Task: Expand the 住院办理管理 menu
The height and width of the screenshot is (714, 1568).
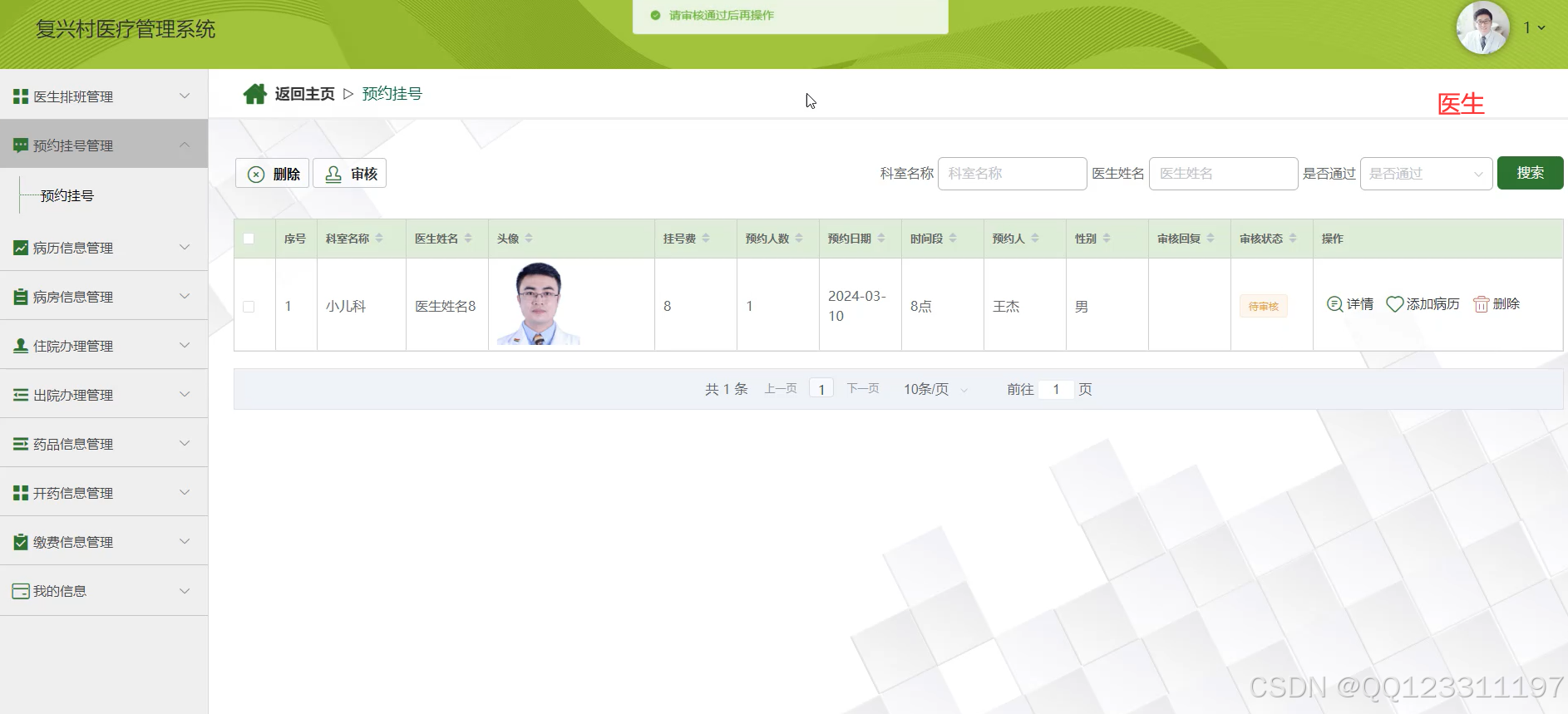Action: pyautogui.click(x=185, y=346)
